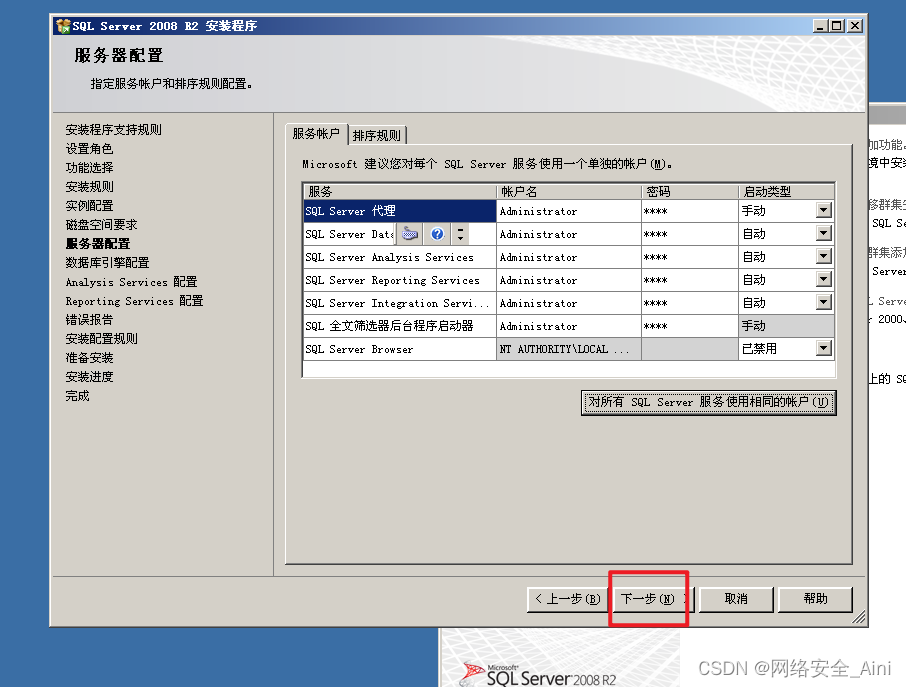Click NT AUTHORITY\LOCAL account cell
The image size is (906, 687).
(x=569, y=349)
